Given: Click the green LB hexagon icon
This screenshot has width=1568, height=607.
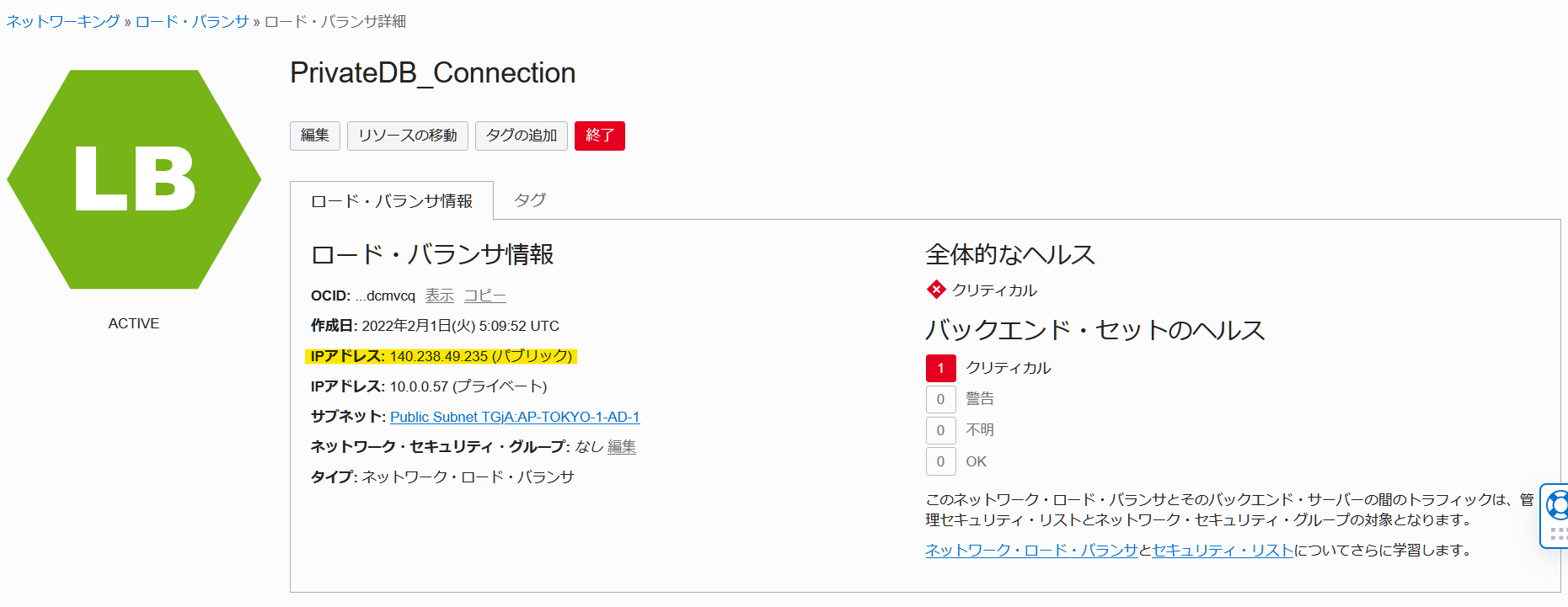Looking at the screenshot, I should click(134, 179).
